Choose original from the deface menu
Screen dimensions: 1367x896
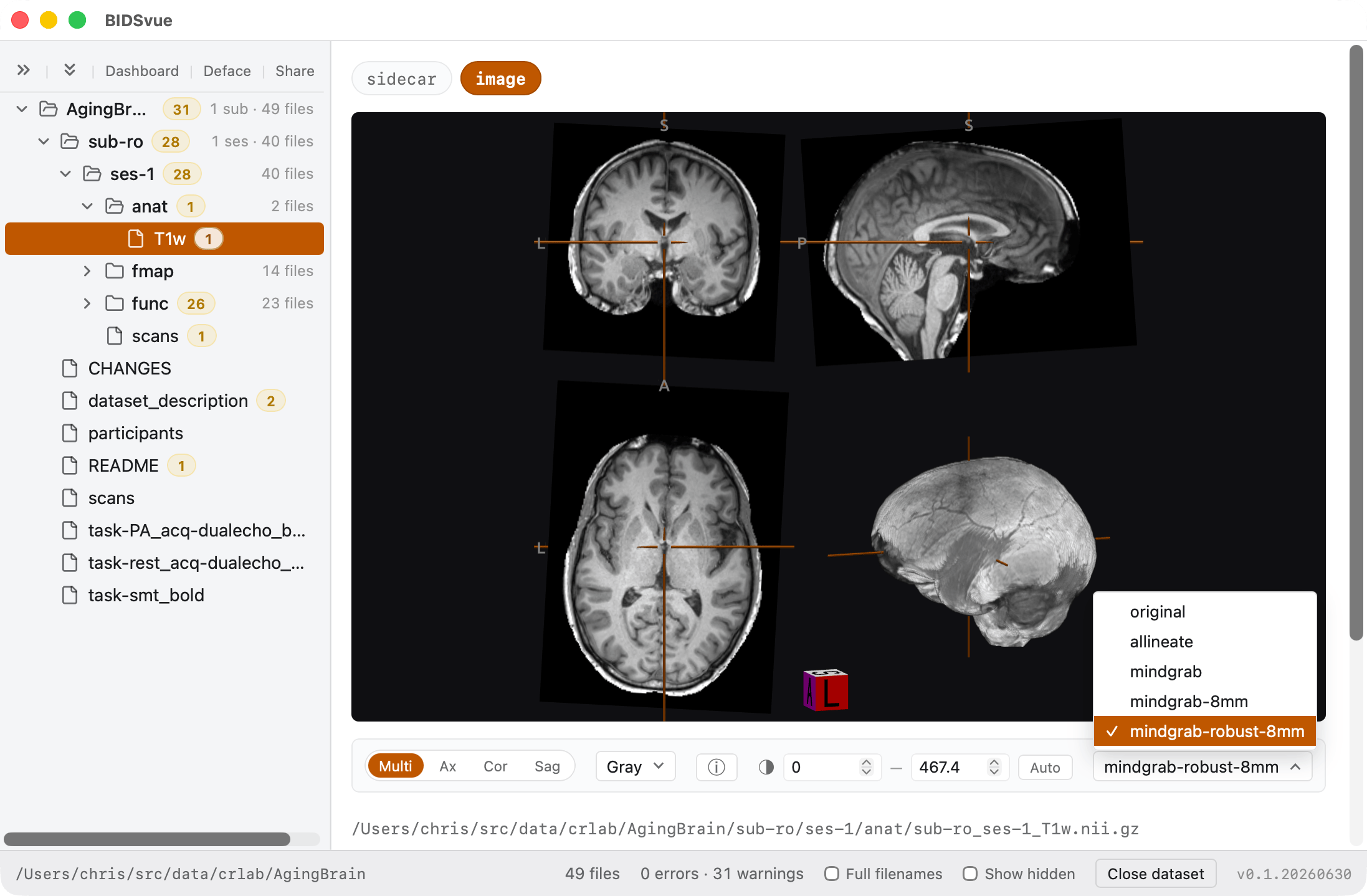point(1204,612)
